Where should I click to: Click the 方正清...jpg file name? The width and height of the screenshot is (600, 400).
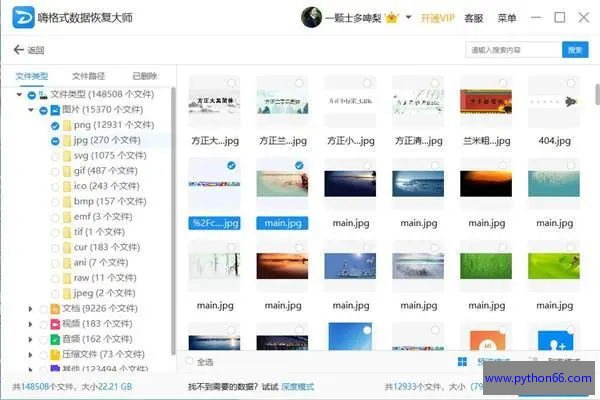419,141
